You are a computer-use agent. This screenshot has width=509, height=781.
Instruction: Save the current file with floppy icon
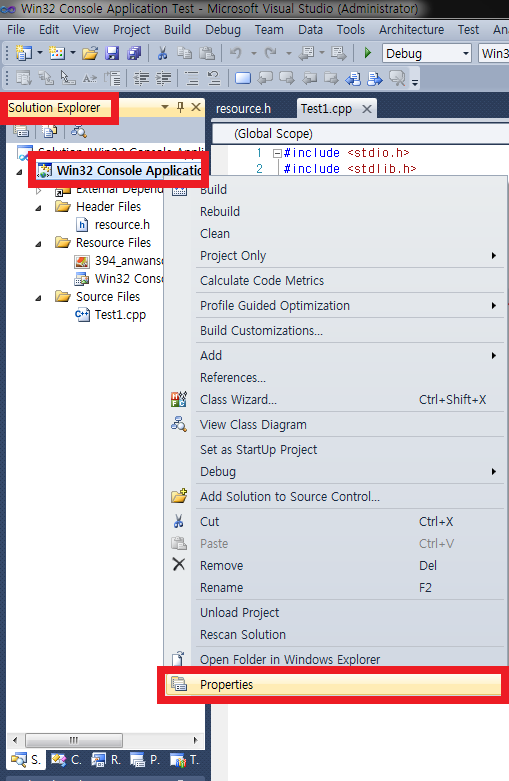[x=113, y=53]
